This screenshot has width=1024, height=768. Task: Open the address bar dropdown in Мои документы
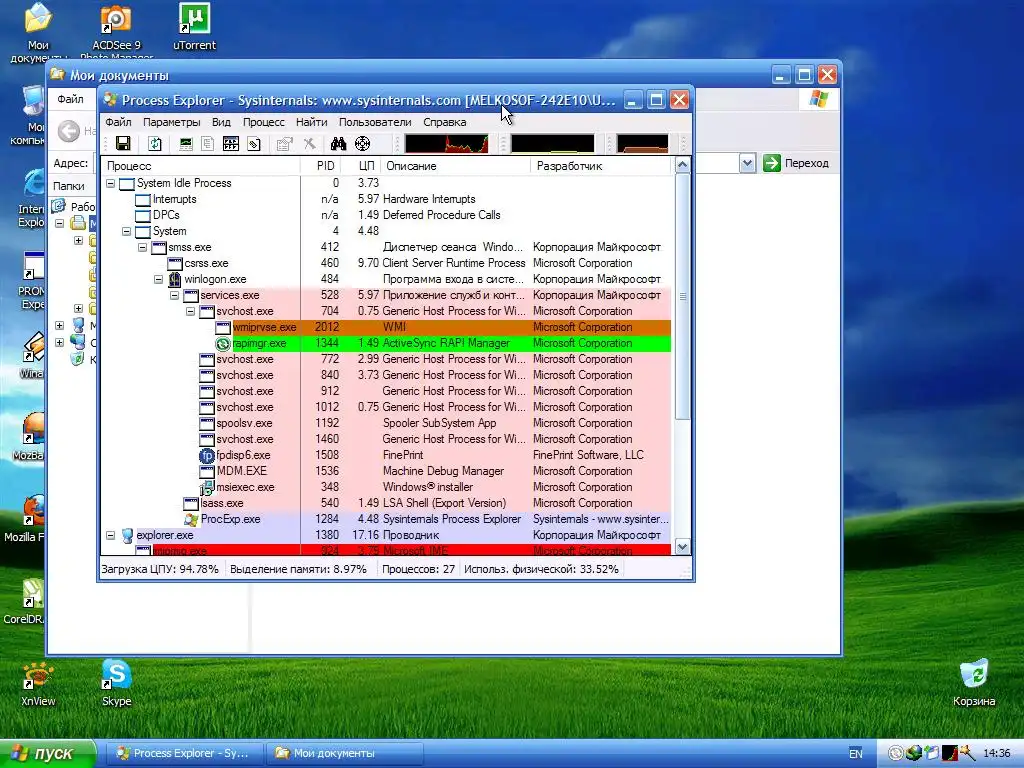[748, 163]
